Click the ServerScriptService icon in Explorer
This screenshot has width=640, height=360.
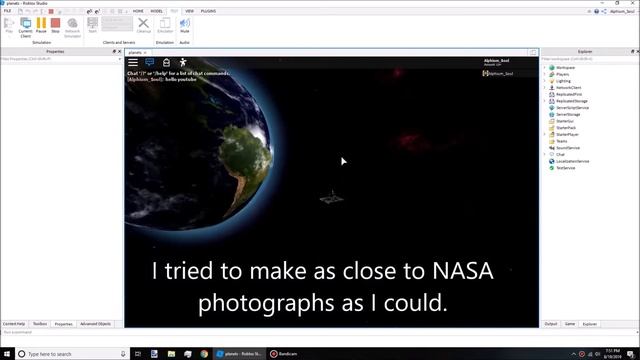pos(551,108)
